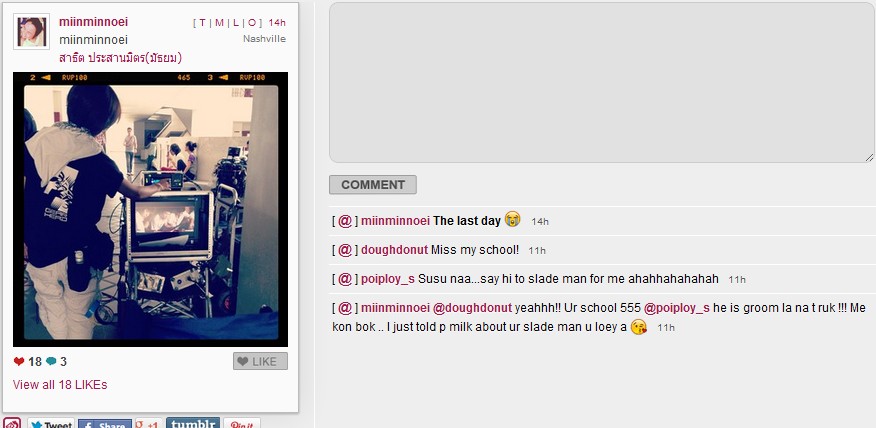
Task: Click the L option in the header
Action: click(236, 23)
